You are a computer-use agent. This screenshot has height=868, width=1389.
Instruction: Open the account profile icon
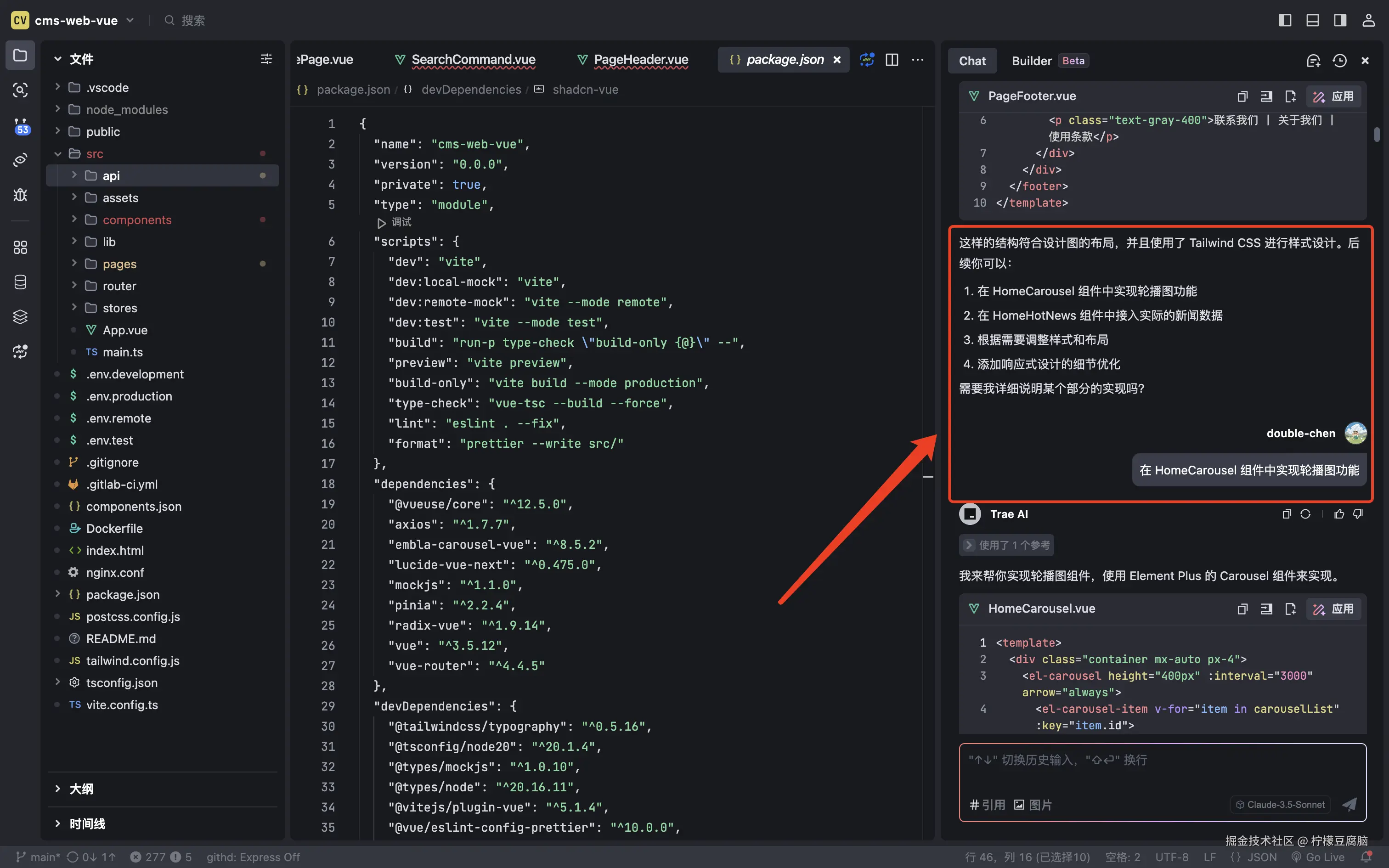point(1368,20)
